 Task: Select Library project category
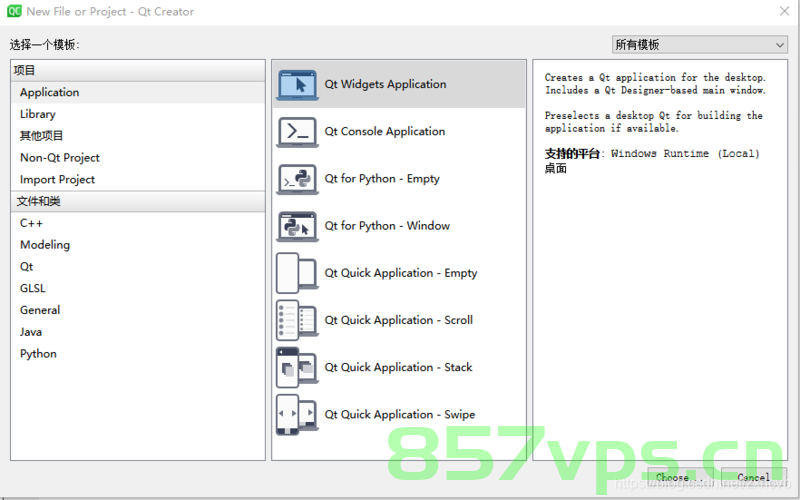tap(138, 114)
